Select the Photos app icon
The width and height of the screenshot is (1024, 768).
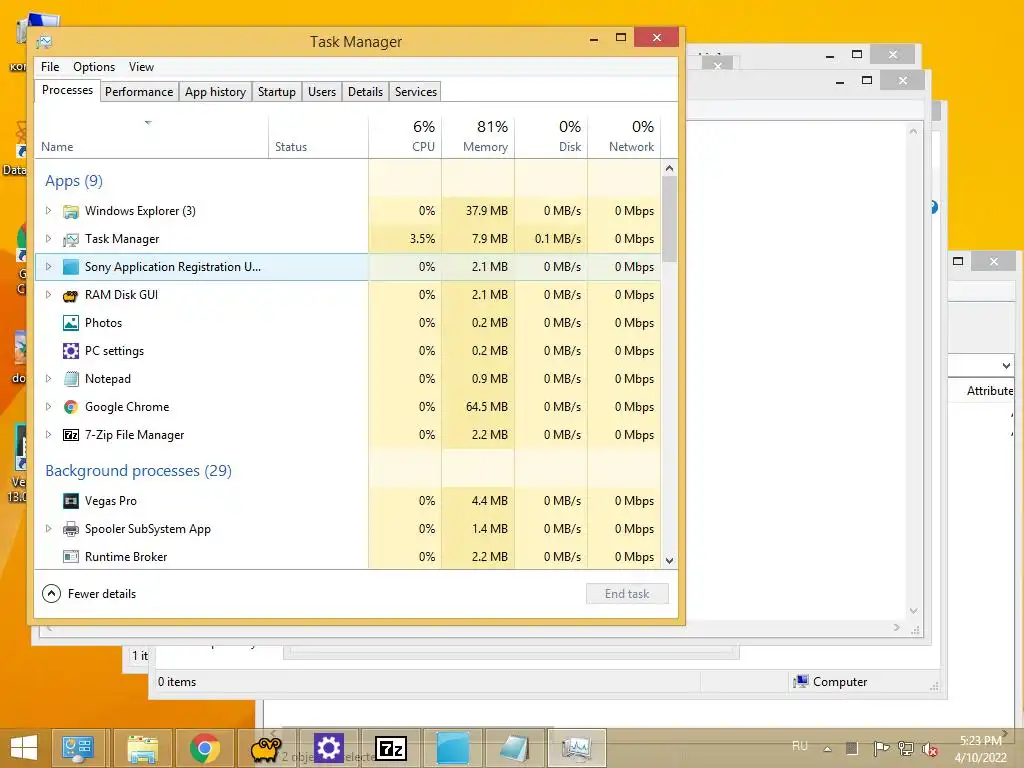point(71,323)
